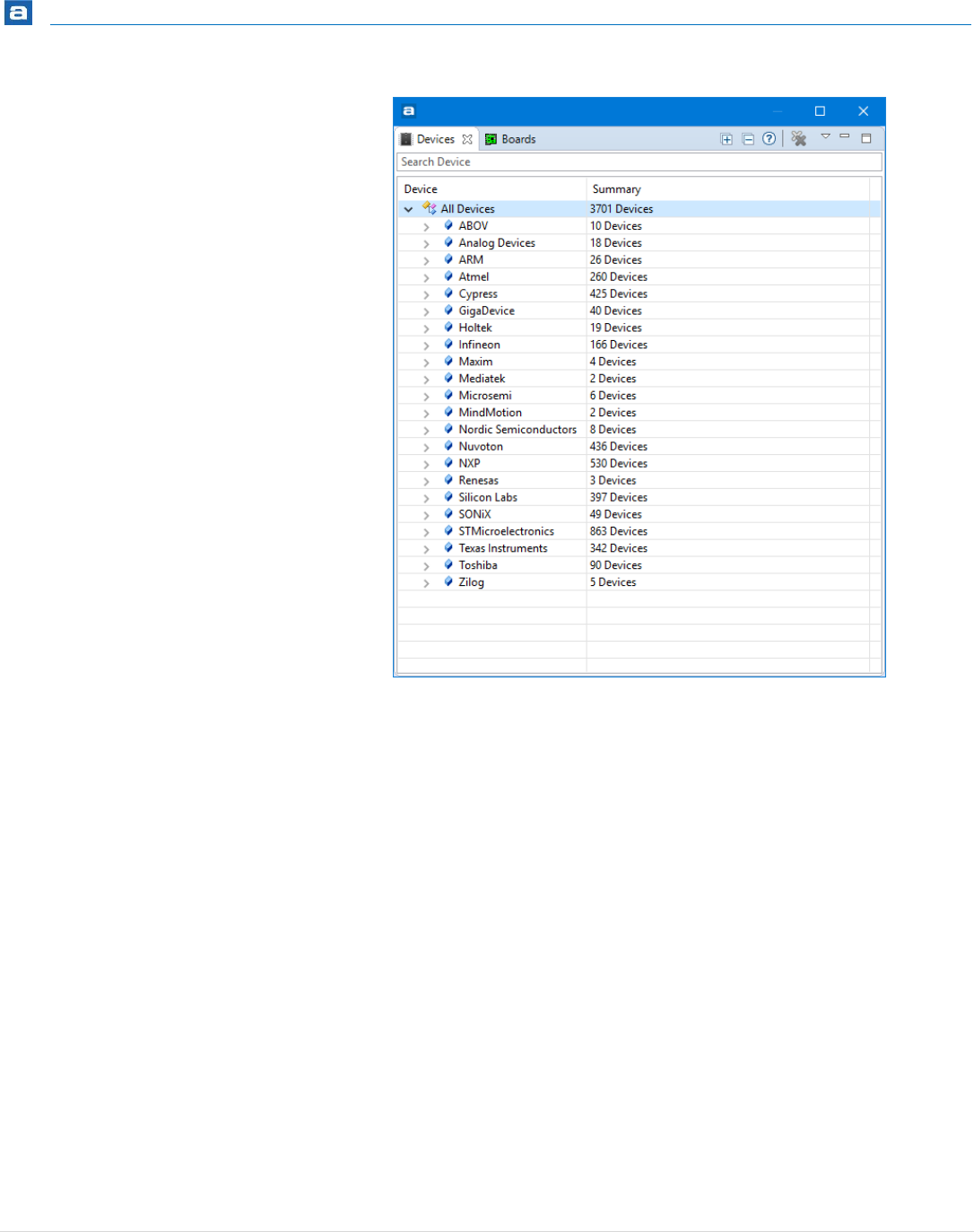The width and height of the screenshot is (974, 1232).
Task: Select the Zilog vendor name
Action: click(471, 582)
